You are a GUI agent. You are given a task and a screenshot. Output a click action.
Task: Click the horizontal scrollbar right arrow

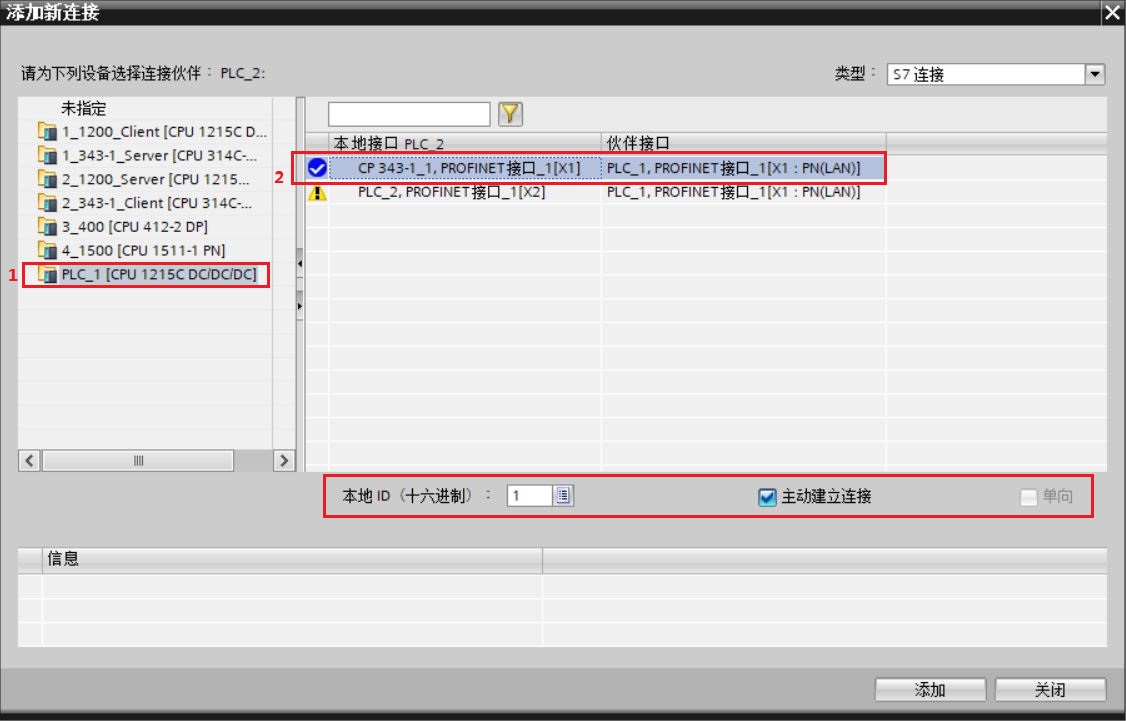pos(284,460)
